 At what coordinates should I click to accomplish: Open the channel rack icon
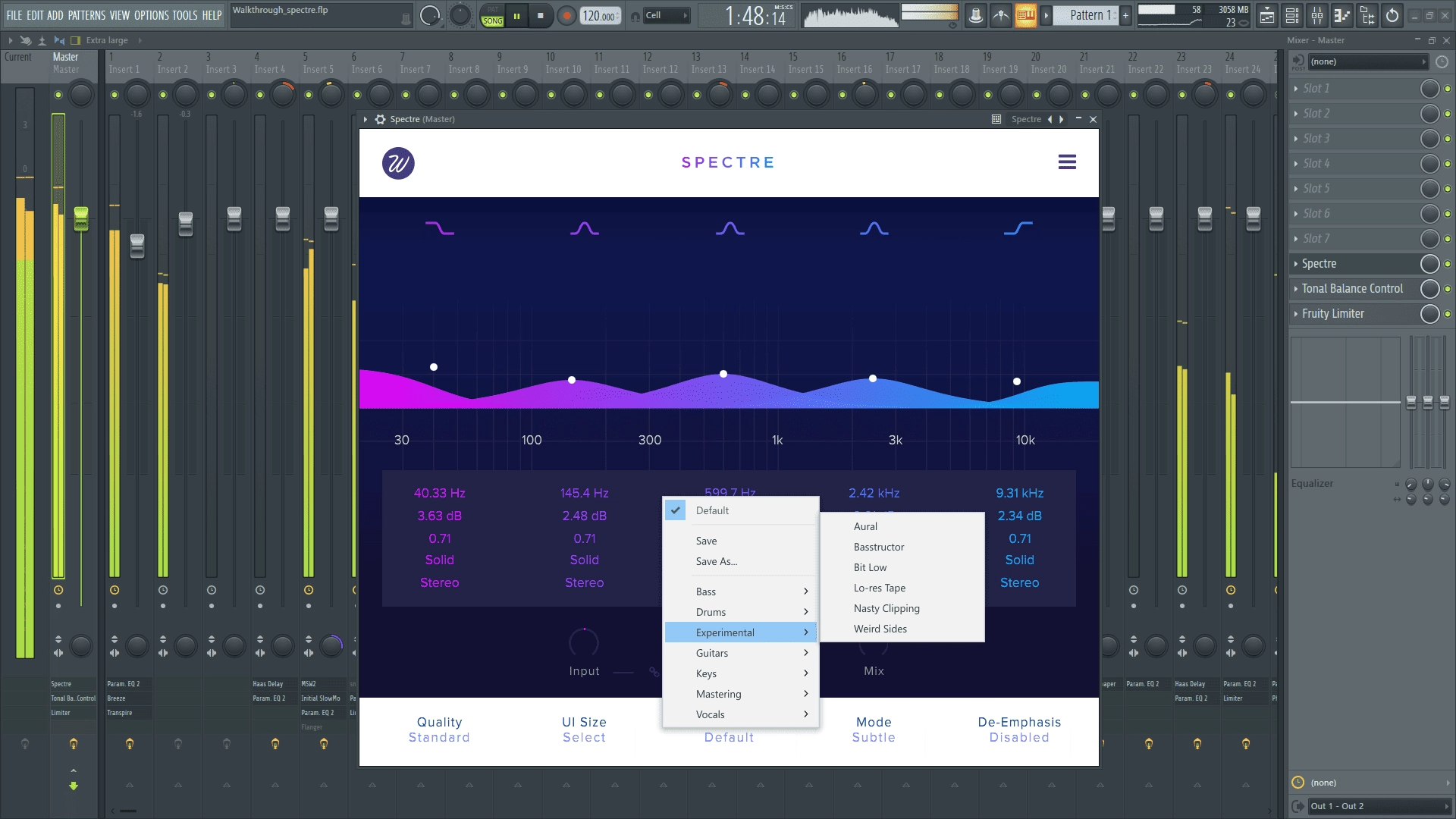(1293, 15)
